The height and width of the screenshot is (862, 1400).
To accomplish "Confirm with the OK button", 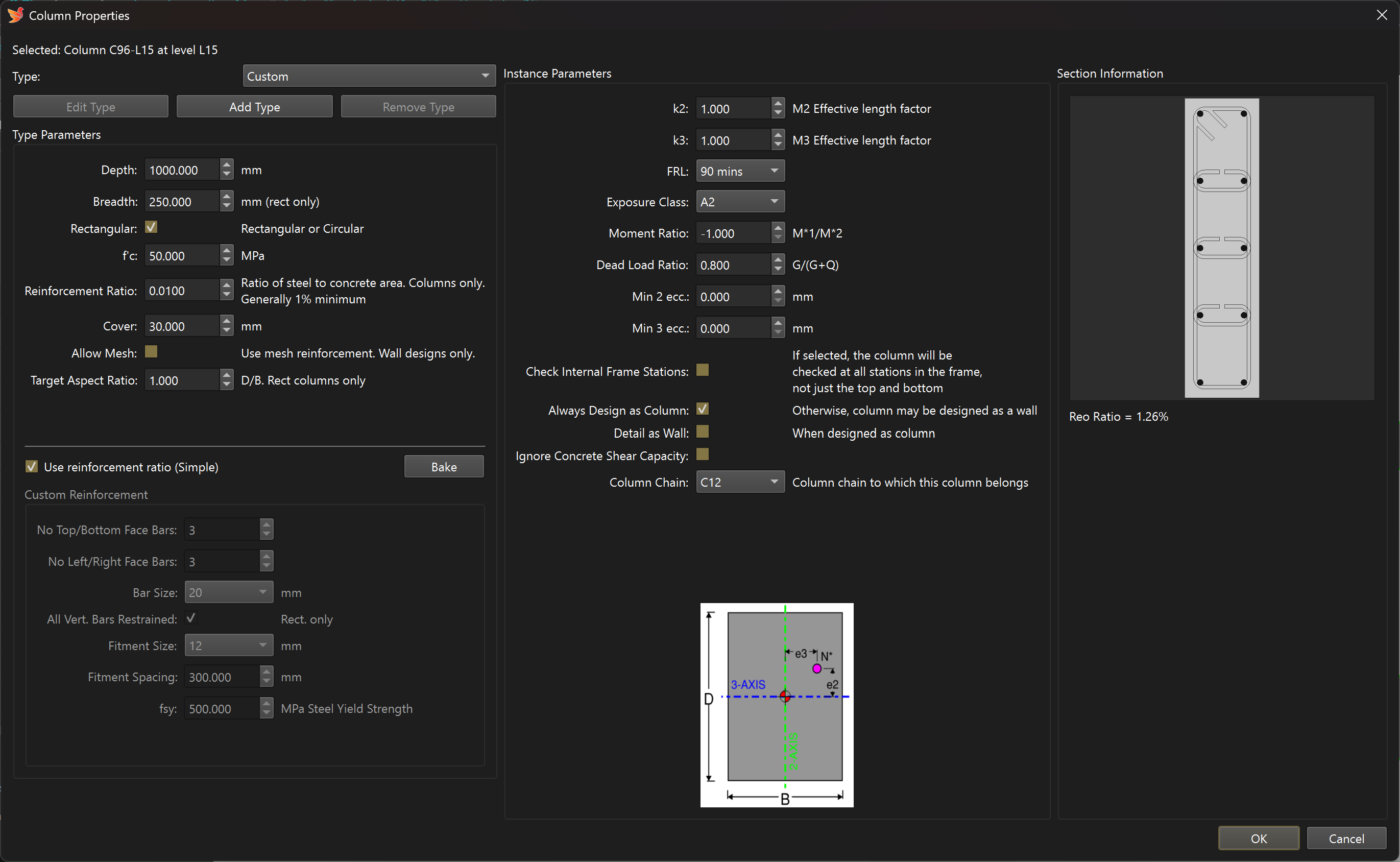I will 1258,838.
